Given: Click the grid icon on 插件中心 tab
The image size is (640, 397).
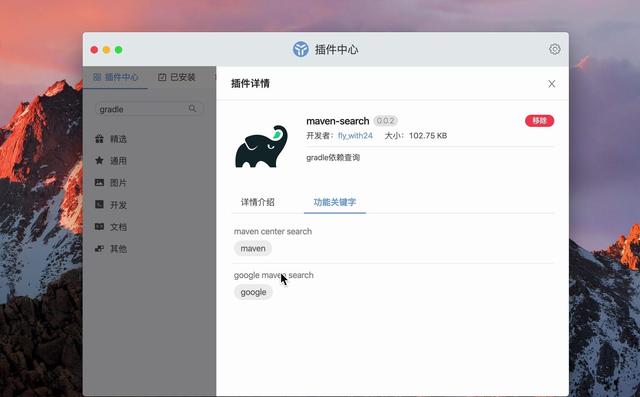Looking at the screenshot, I should point(97,77).
